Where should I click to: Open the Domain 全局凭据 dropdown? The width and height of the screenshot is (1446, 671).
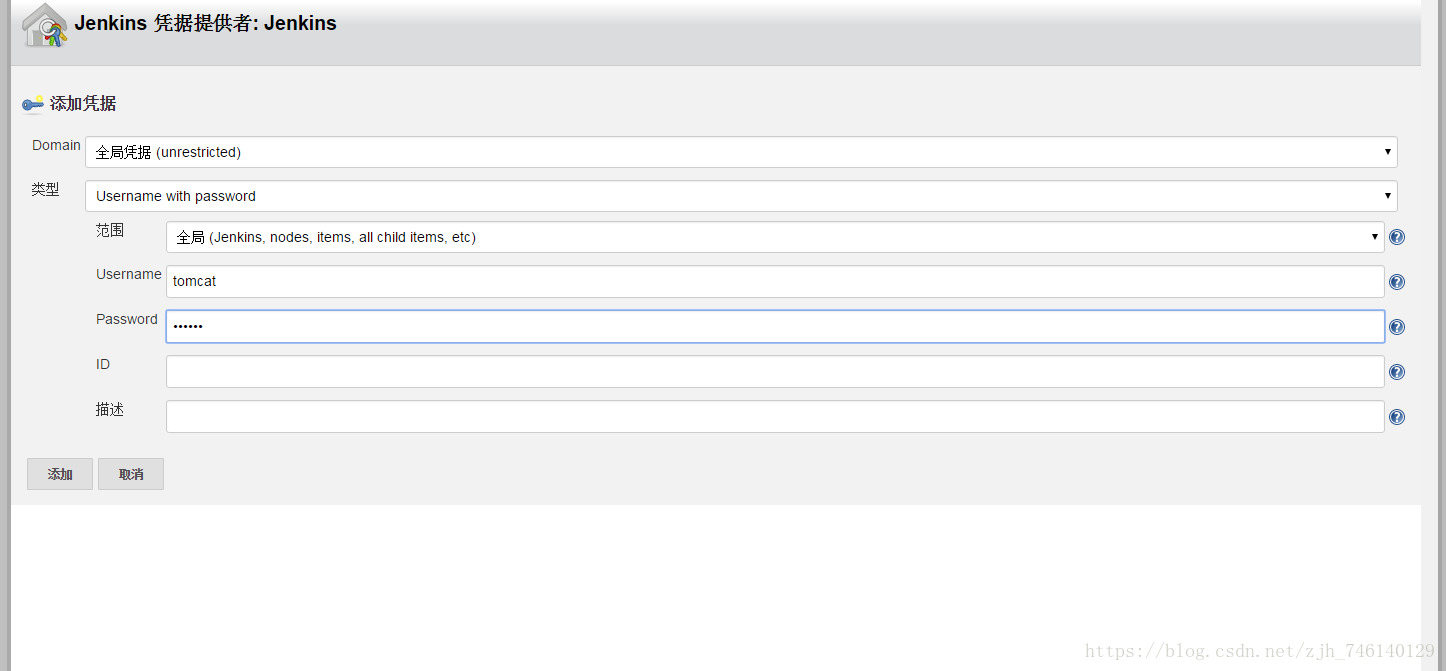[741, 152]
